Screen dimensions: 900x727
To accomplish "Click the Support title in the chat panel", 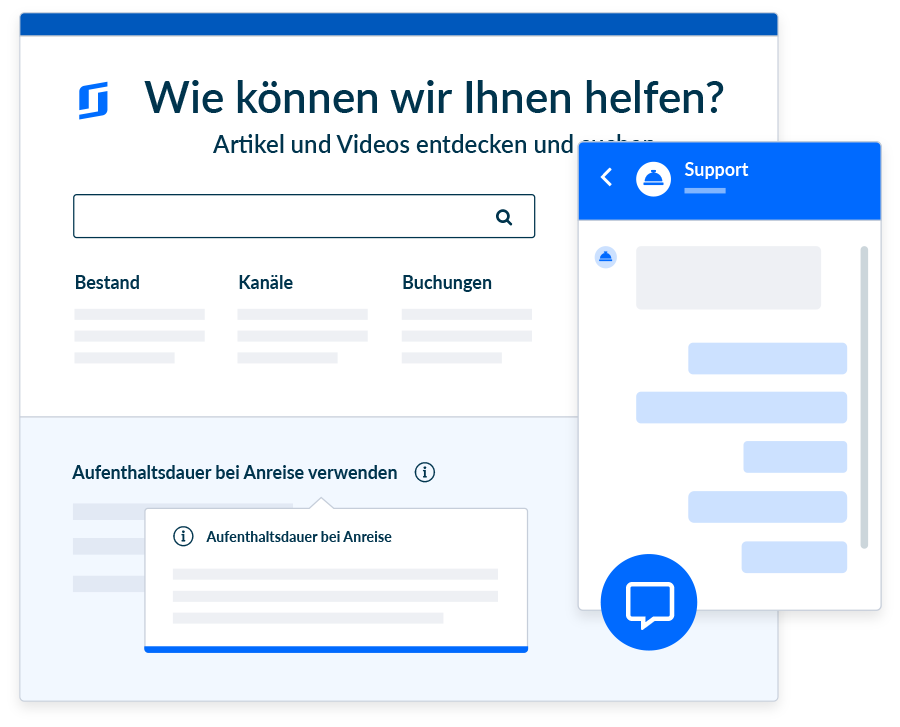I will [x=716, y=170].
